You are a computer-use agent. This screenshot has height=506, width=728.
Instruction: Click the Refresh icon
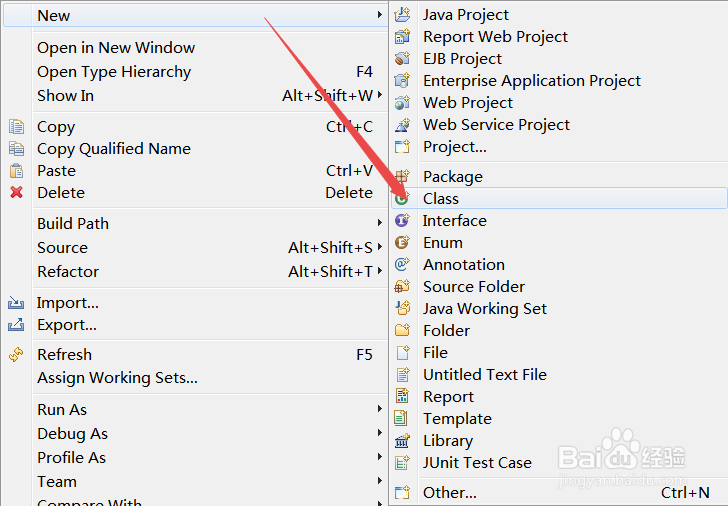(x=16, y=355)
